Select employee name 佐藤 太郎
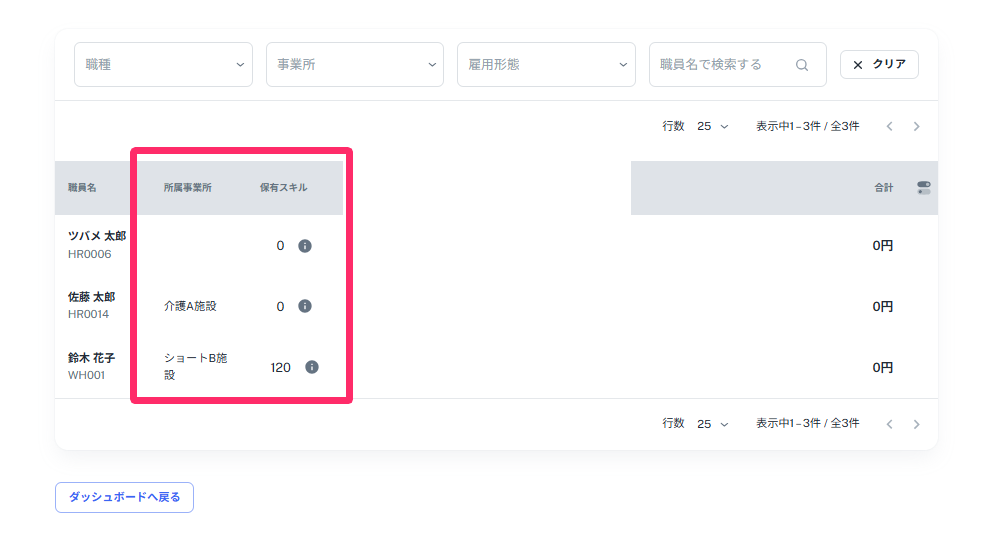Screen dimensions: 983x546 coord(92,297)
